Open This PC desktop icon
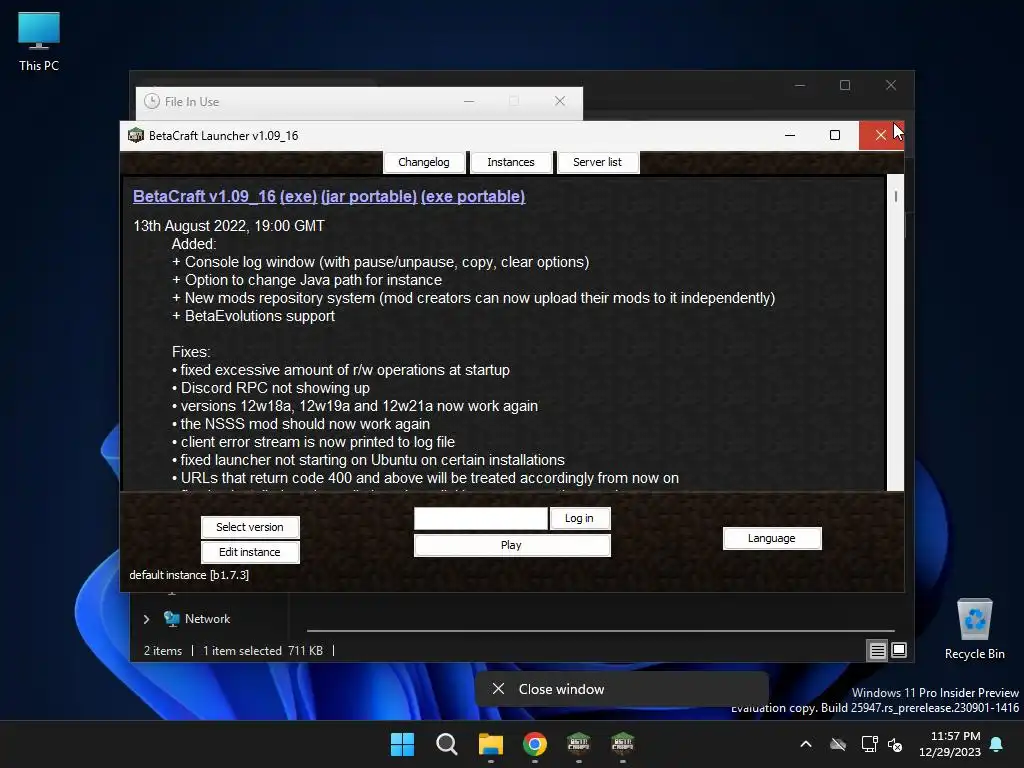The width and height of the screenshot is (1024, 768). [x=39, y=42]
